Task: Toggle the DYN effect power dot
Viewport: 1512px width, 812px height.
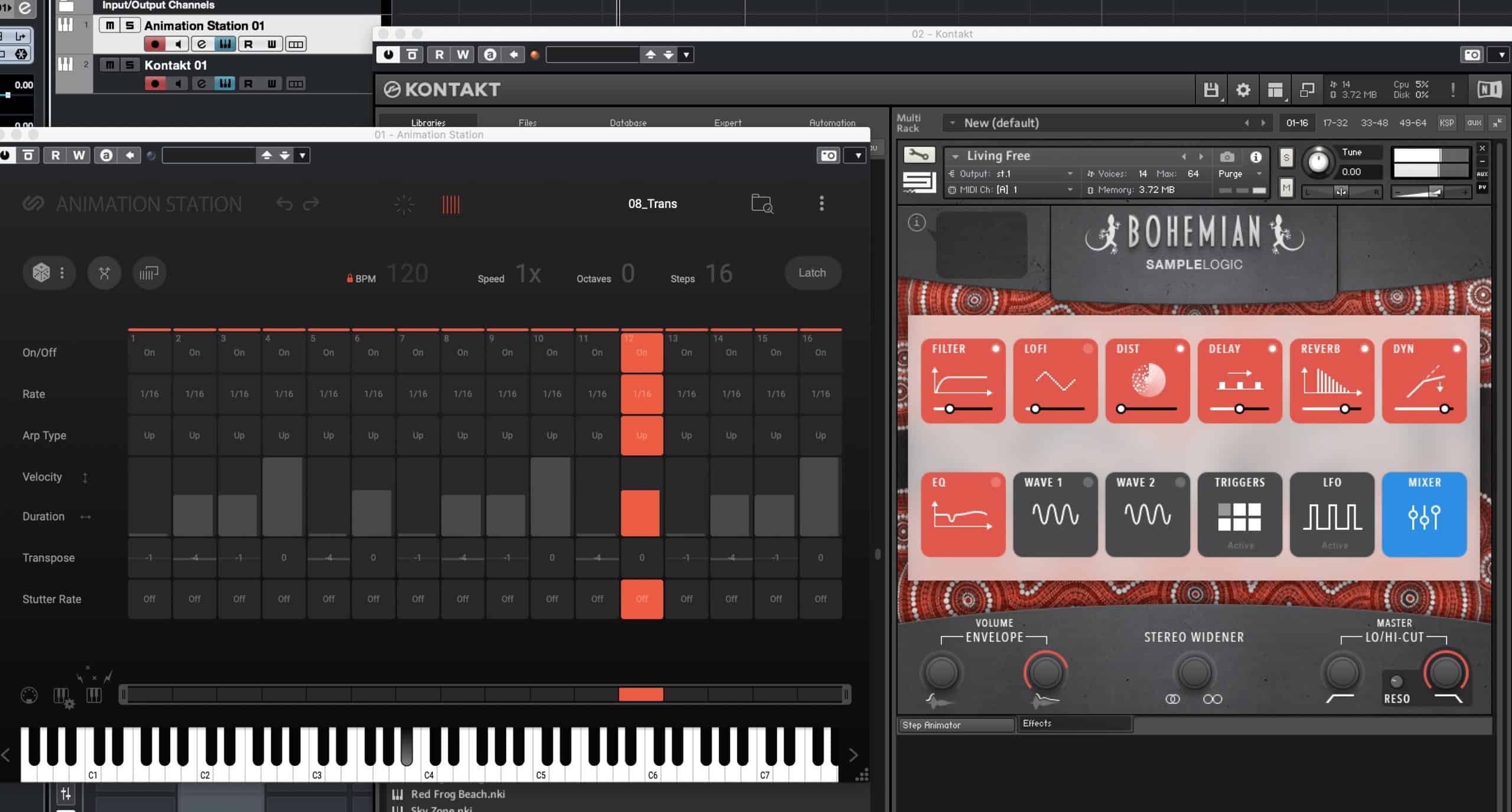Action: pyautogui.click(x=1456, y=348)
